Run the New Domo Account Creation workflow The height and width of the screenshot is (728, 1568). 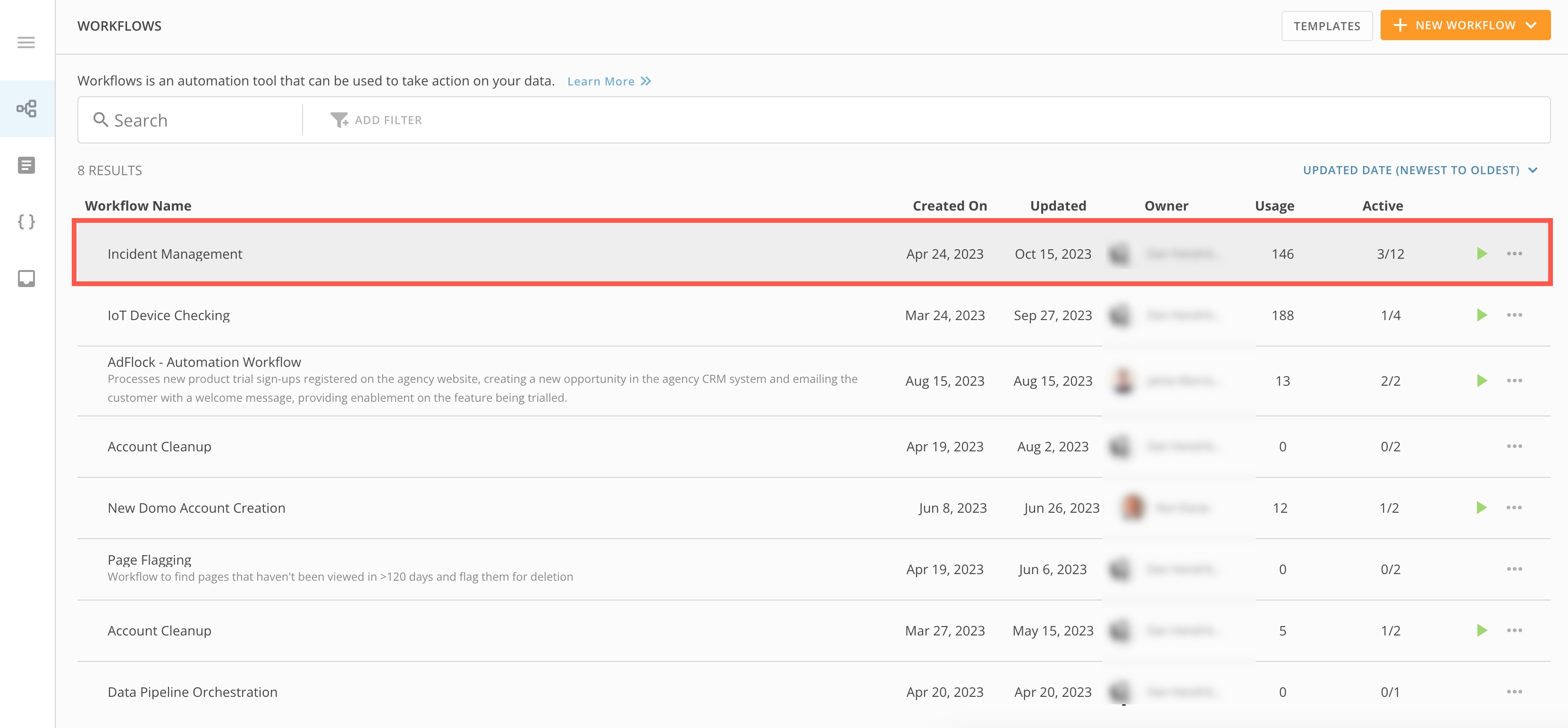pos(1482,507)
